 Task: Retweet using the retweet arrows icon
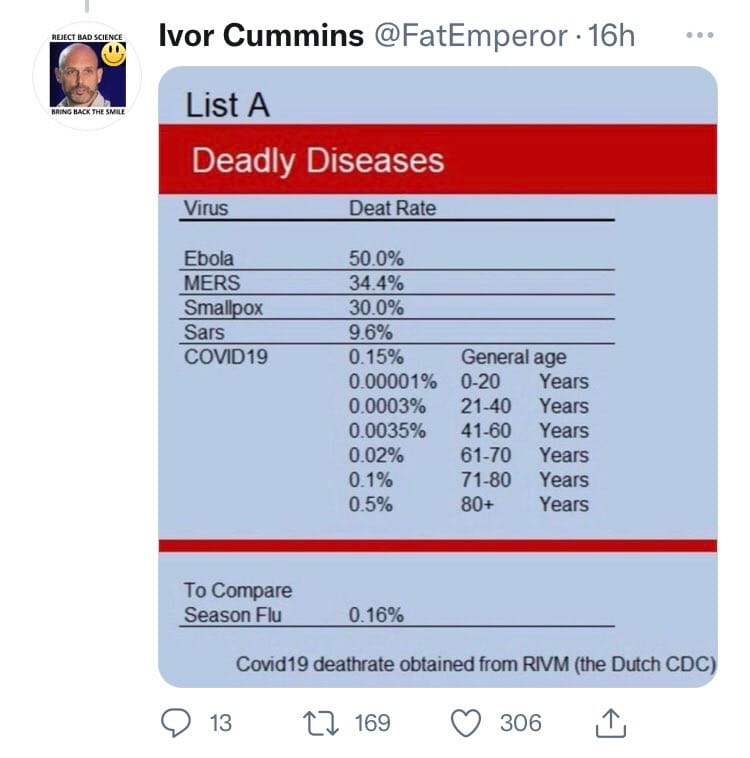pyautogui.click(x=321, y=723)
